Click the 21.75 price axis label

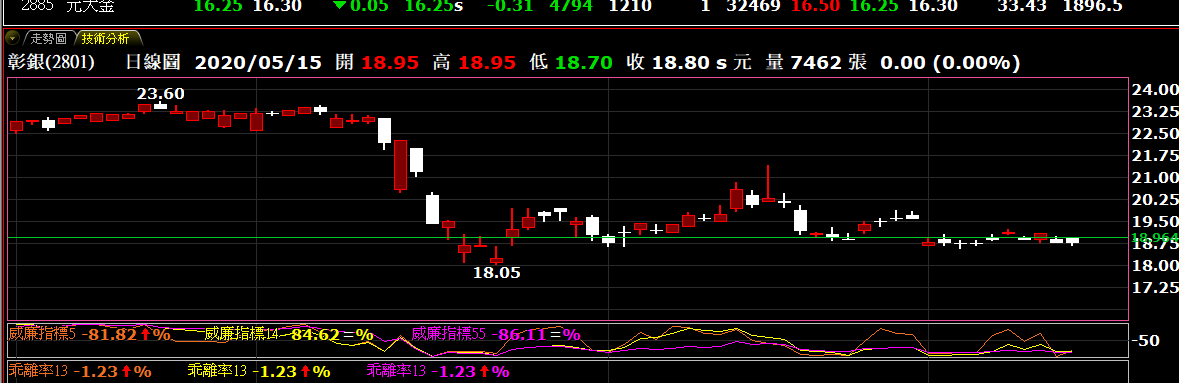pyautogui.click(x=1154, y=156)
